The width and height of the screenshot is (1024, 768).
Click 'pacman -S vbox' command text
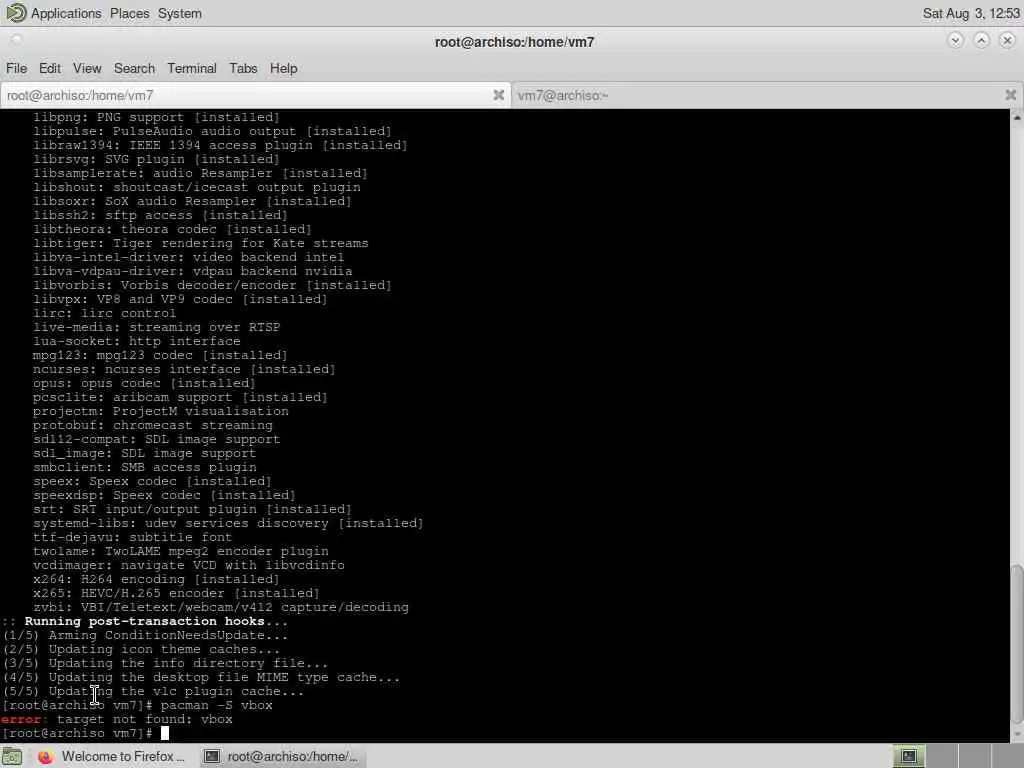(216, 705)
